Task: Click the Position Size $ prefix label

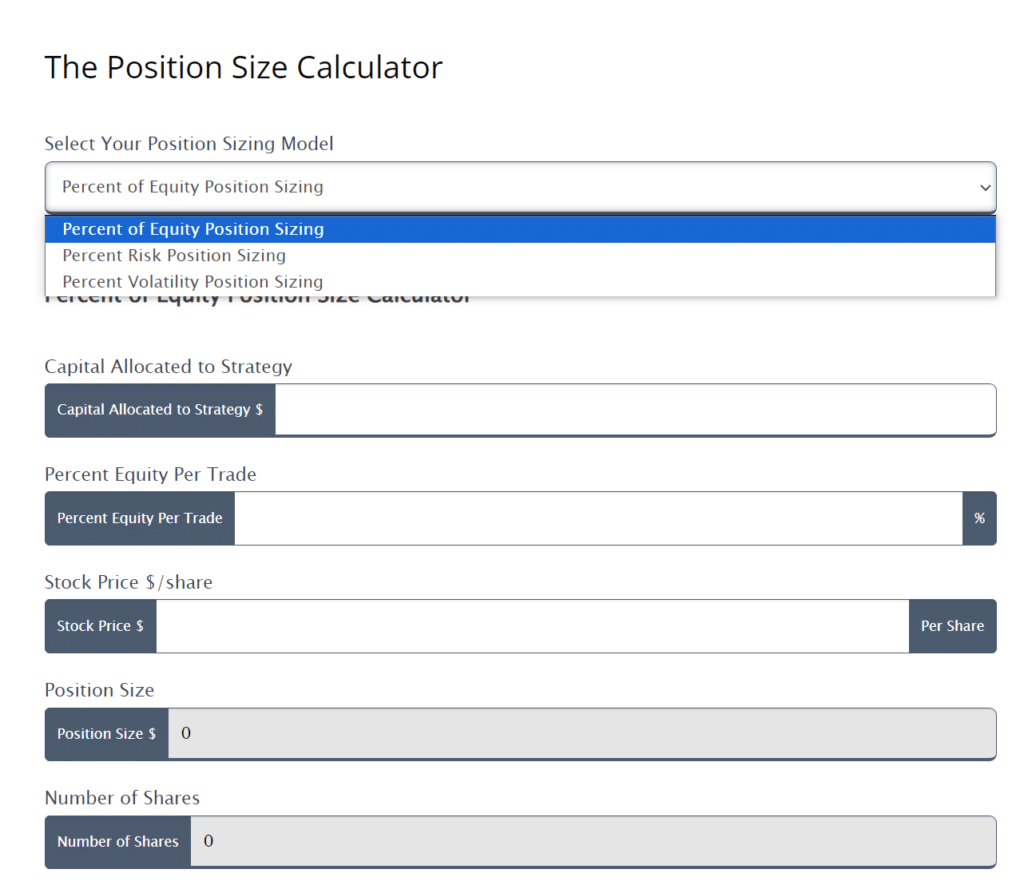Action: point(106,734)
